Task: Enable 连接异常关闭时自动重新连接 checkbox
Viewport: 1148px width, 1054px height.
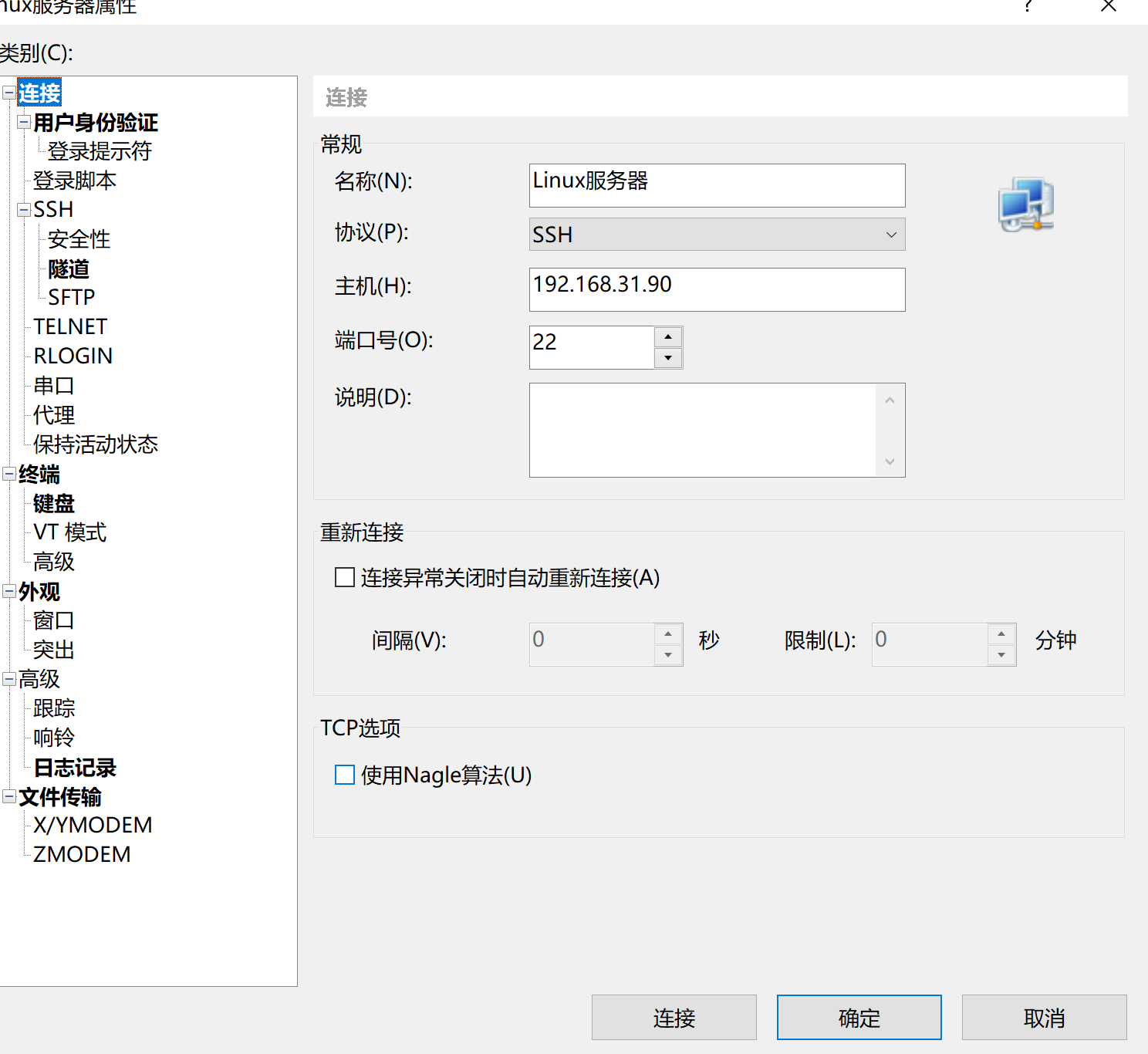Action: (344, 576)
